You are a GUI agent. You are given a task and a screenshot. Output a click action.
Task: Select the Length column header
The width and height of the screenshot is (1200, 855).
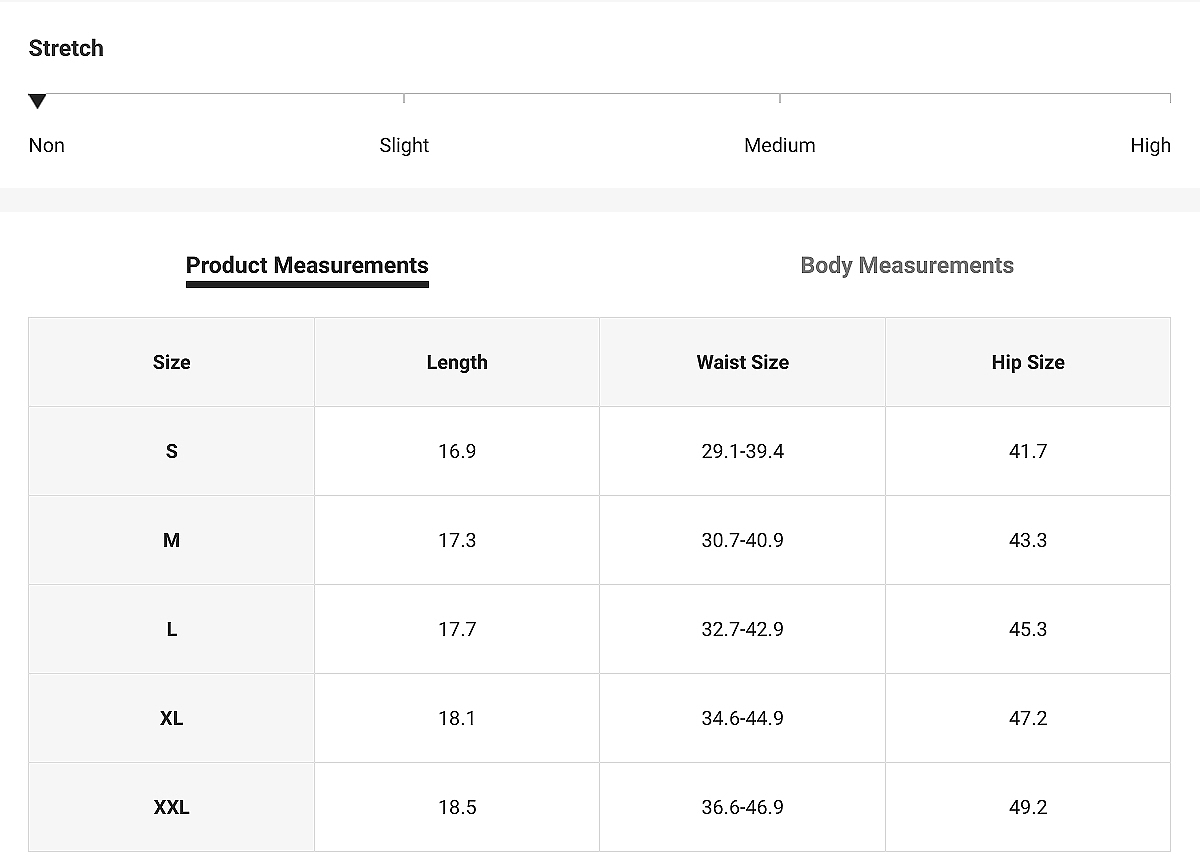457,362
